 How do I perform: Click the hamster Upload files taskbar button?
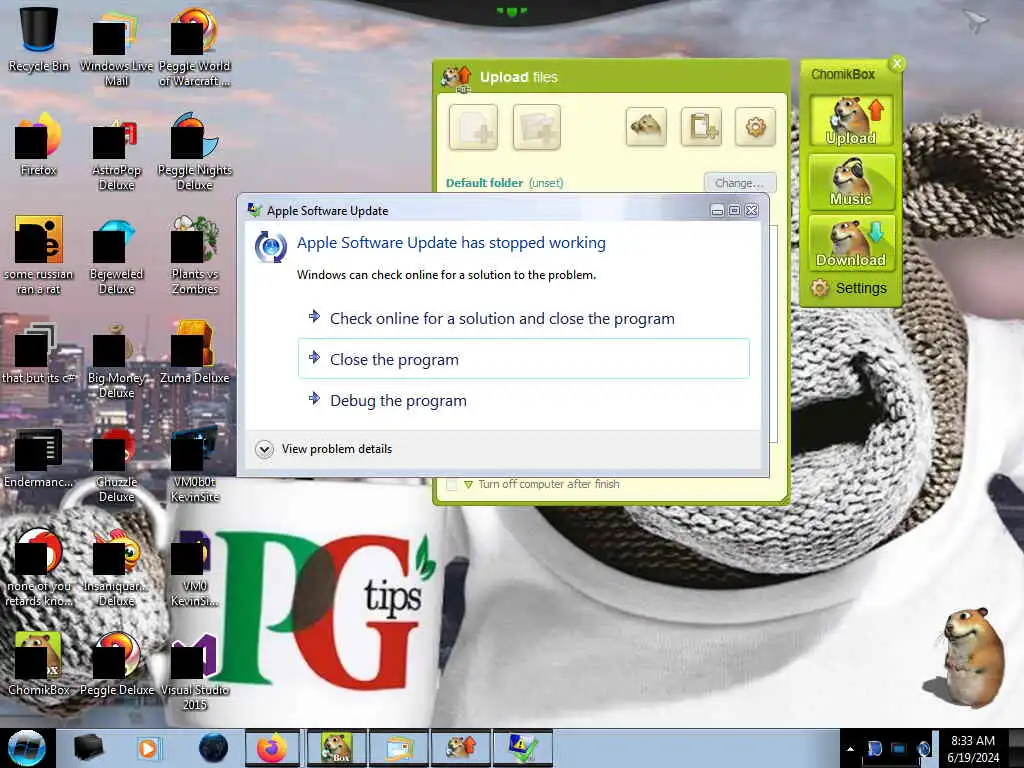(461, 748)
